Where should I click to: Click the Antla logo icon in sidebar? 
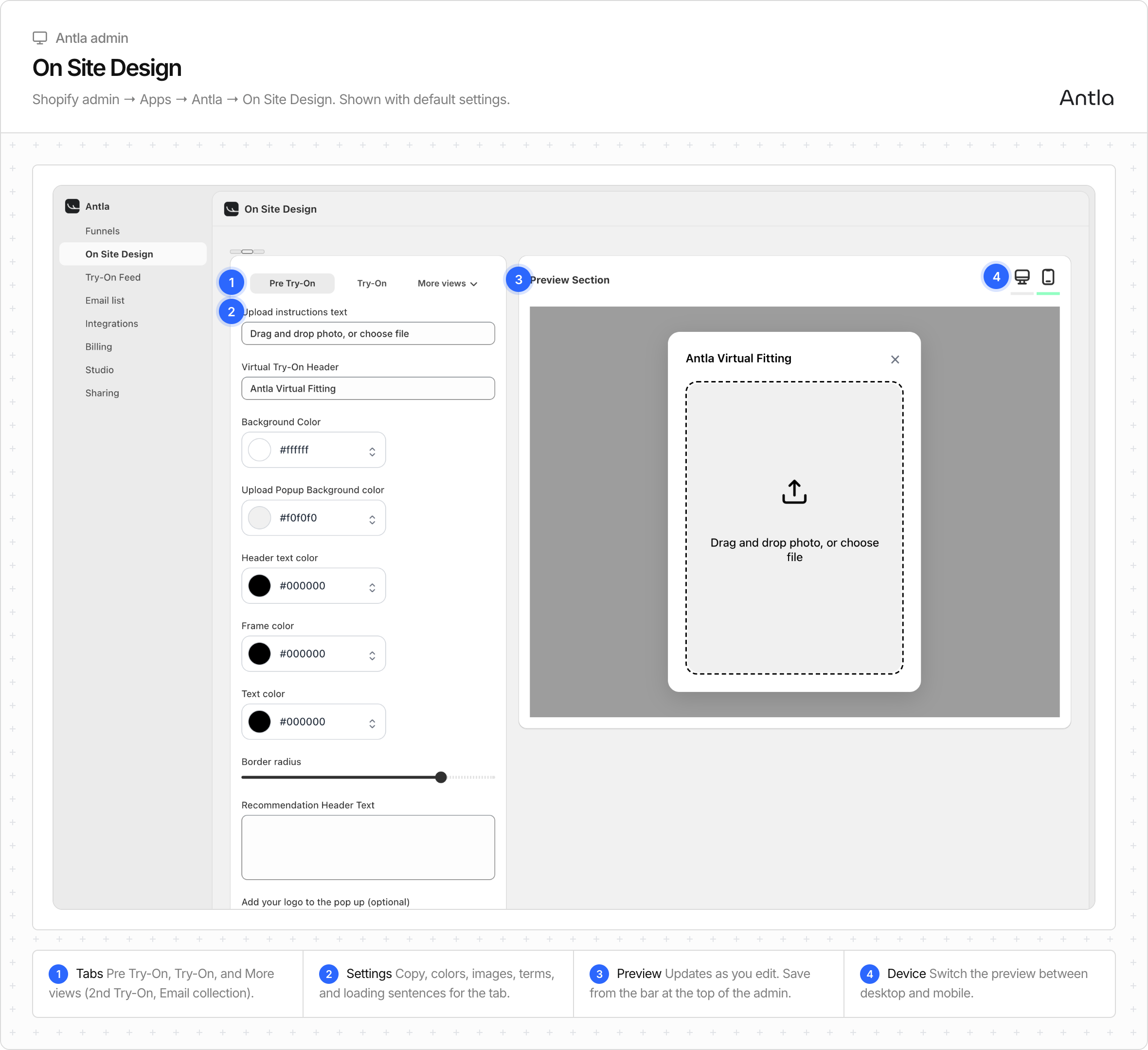pos(72,206)
